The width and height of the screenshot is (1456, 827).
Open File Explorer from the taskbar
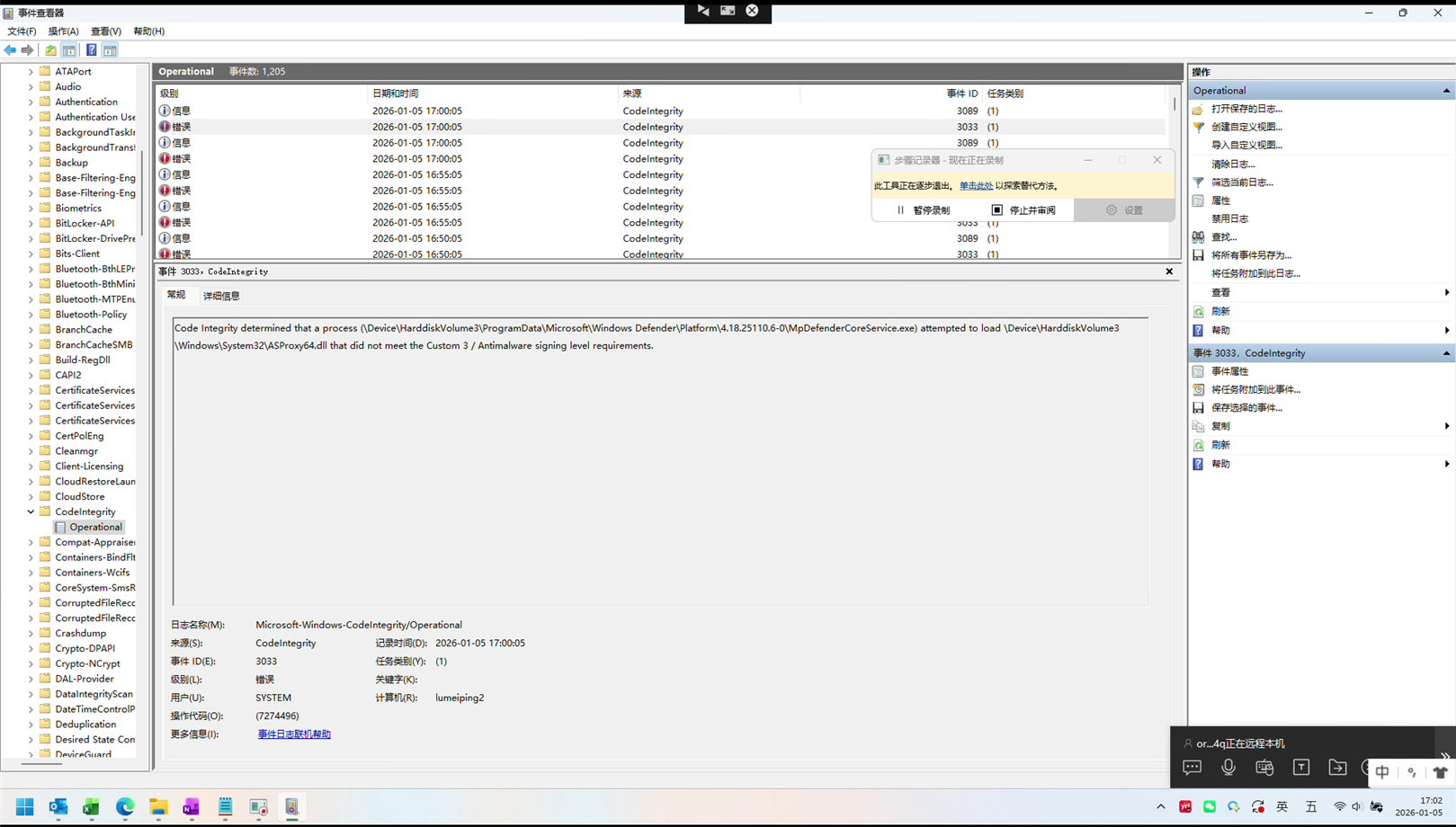click(x=158, y=807)
